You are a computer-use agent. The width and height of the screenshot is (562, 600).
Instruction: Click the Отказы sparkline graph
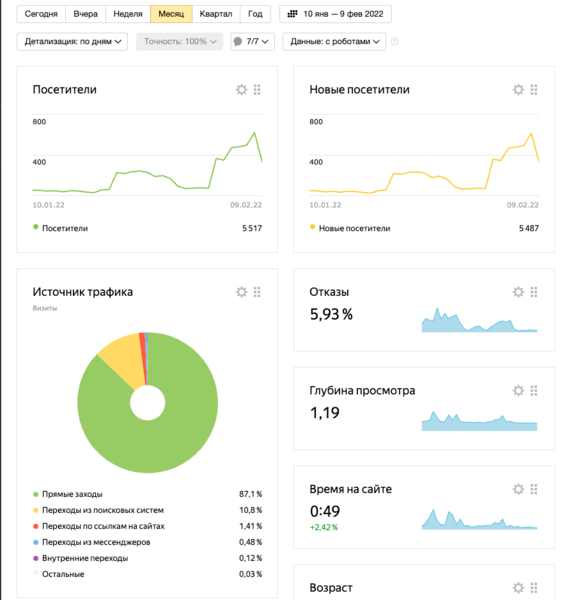tap(479, 320)
